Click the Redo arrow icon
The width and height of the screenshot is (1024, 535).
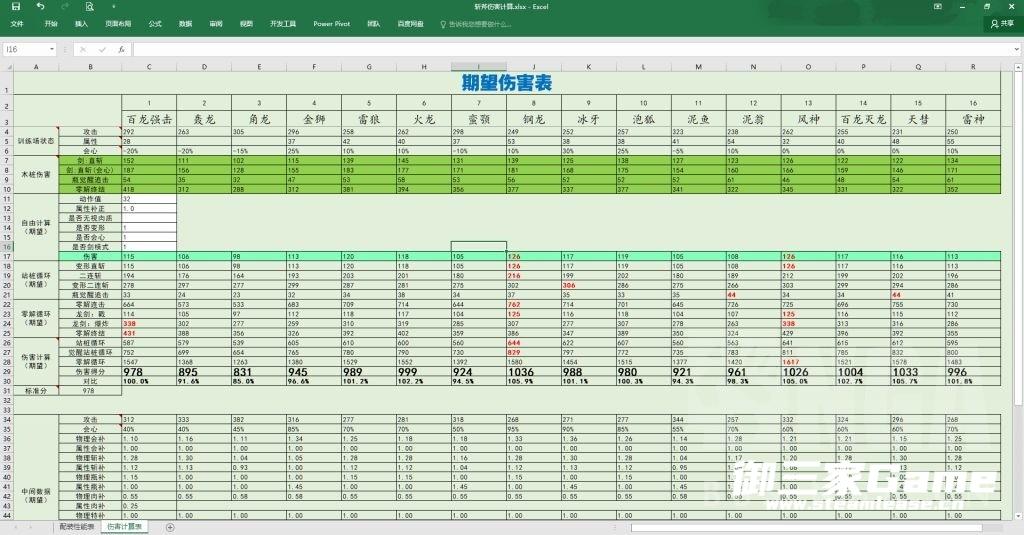65,6
